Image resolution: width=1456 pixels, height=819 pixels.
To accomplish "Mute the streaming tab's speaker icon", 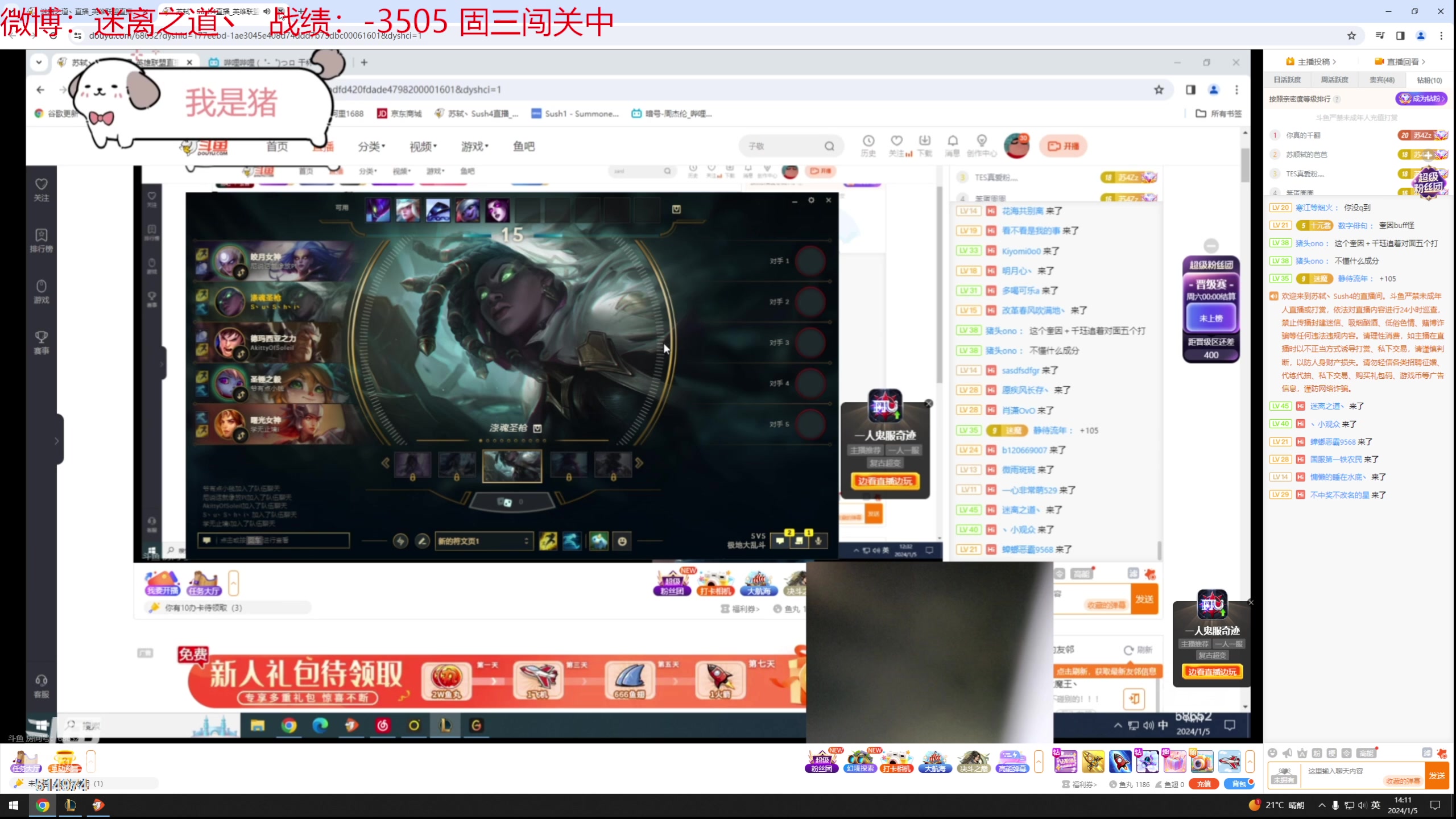I will (x=267, y=11).
